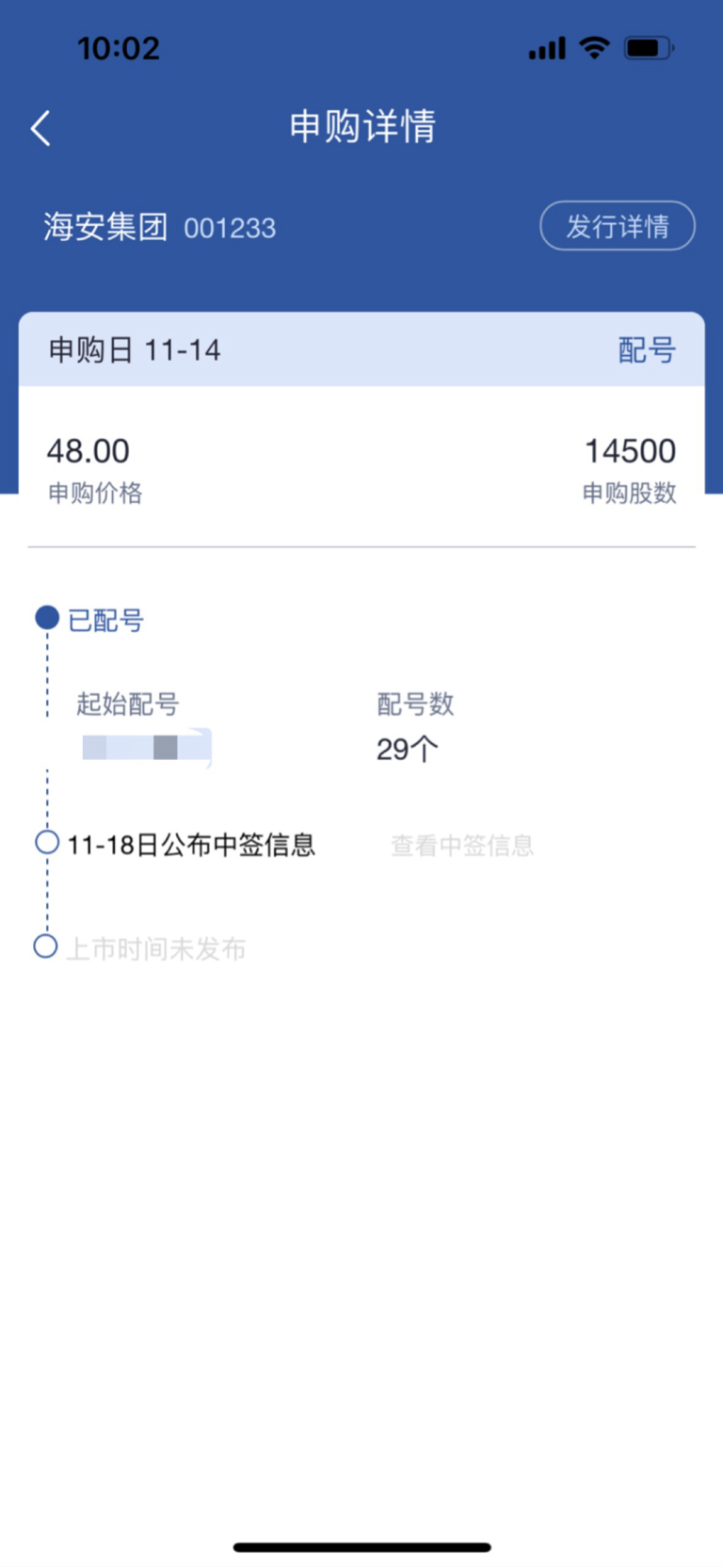This screenshot has height=1568, width=723.
Task: Tap the stock name 海安集团
Action: click(105, 227)
